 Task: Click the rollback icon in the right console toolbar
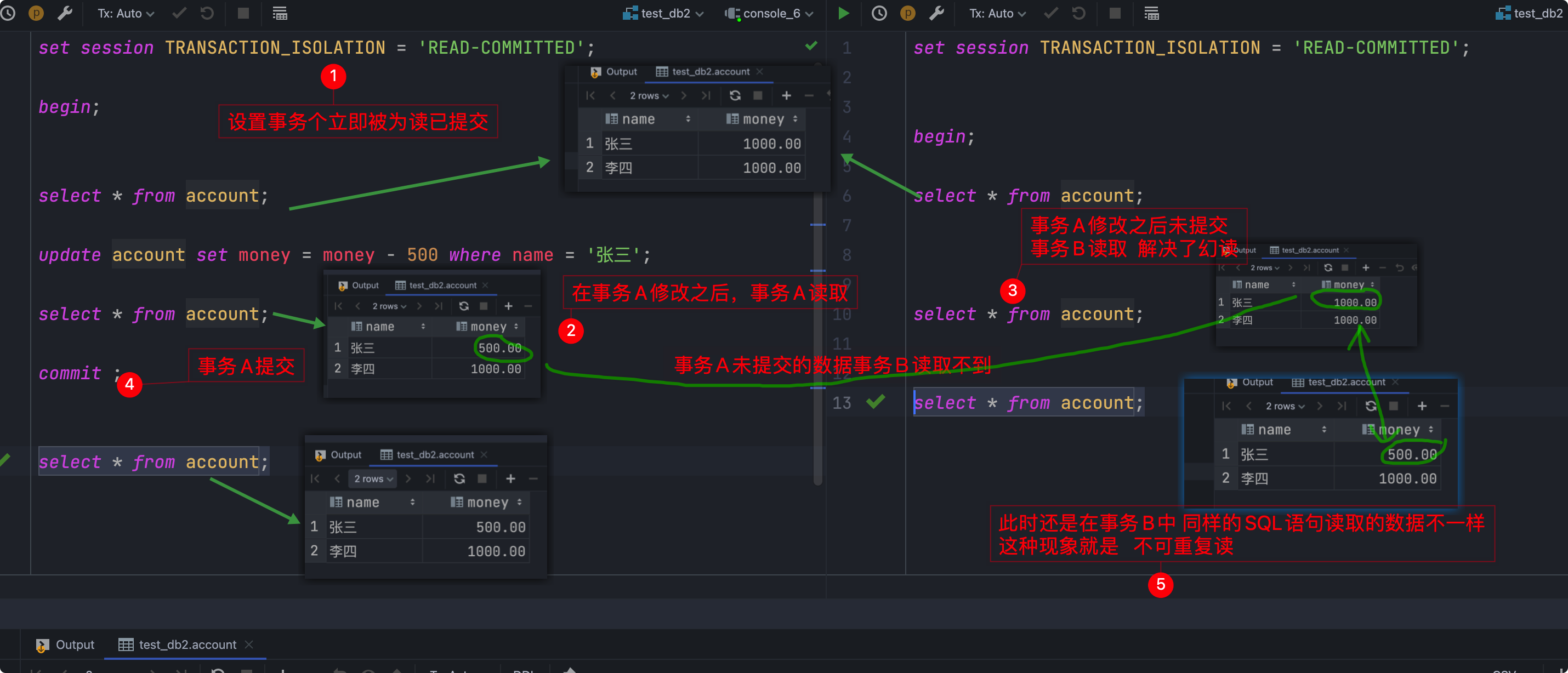point(1078,13)
